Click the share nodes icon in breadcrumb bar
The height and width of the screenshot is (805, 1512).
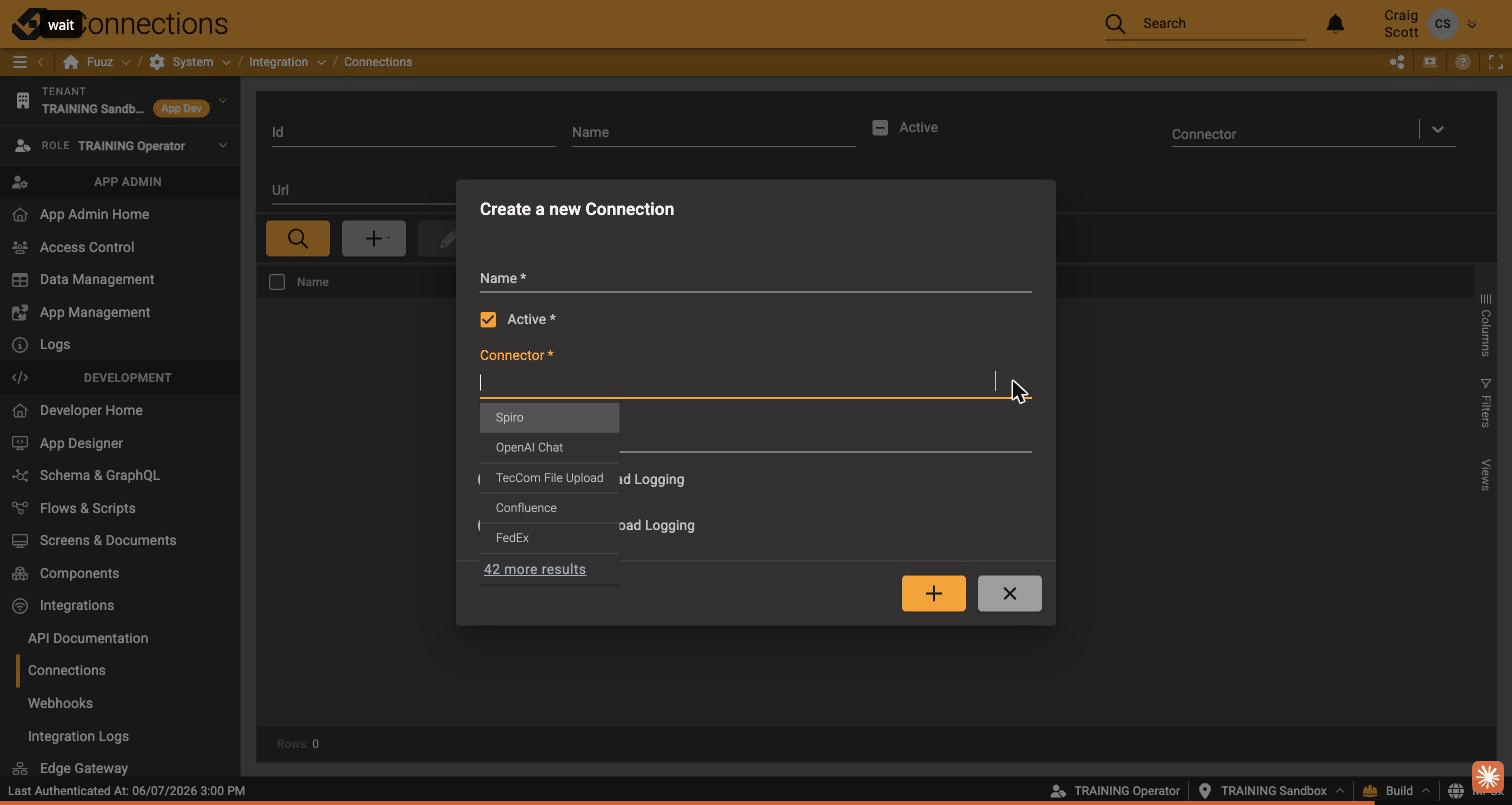point(1397,62)
